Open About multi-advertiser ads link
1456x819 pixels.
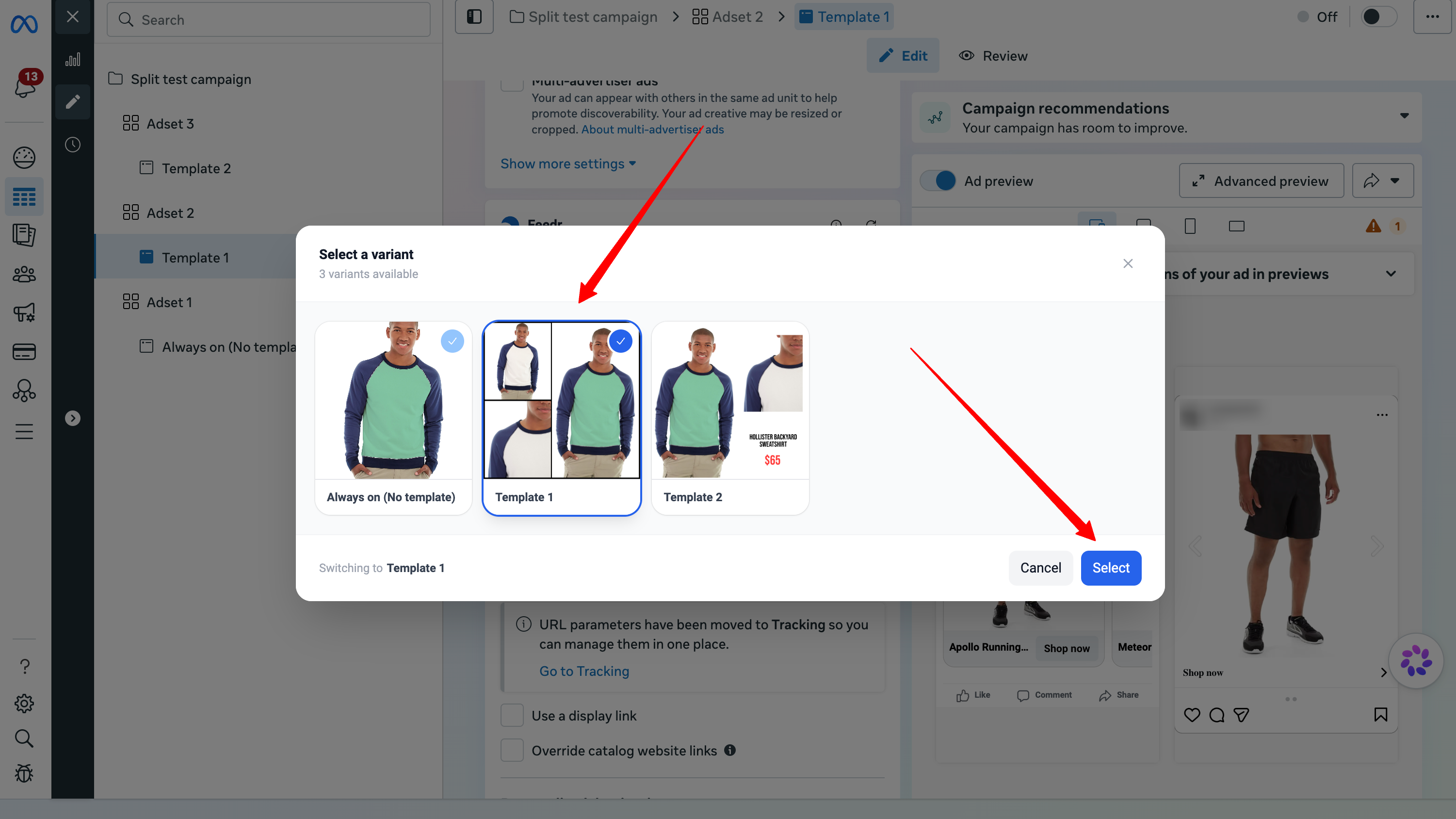point(652,130)
